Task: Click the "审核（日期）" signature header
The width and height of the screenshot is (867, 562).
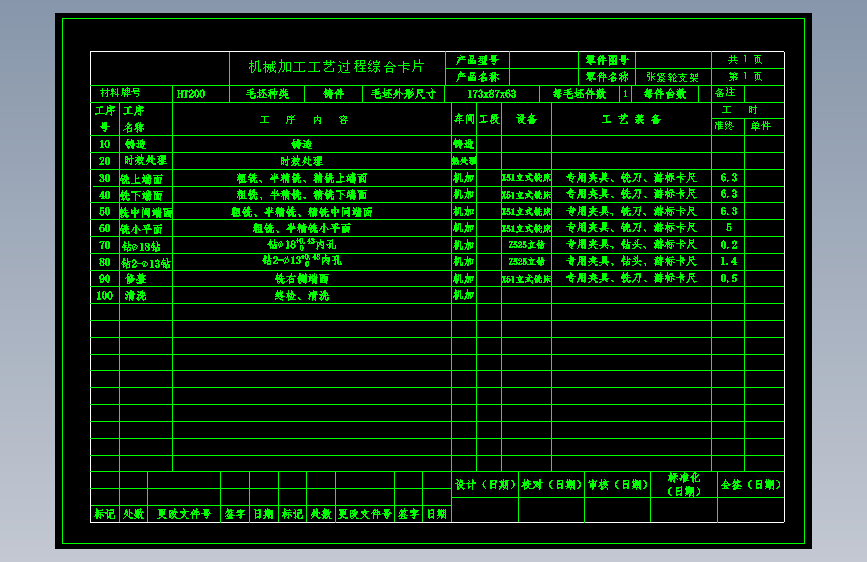Action: [618, 485]
